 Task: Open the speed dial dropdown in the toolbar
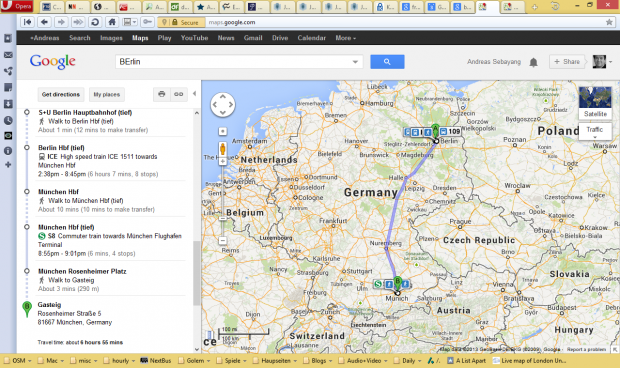(130, 22)
